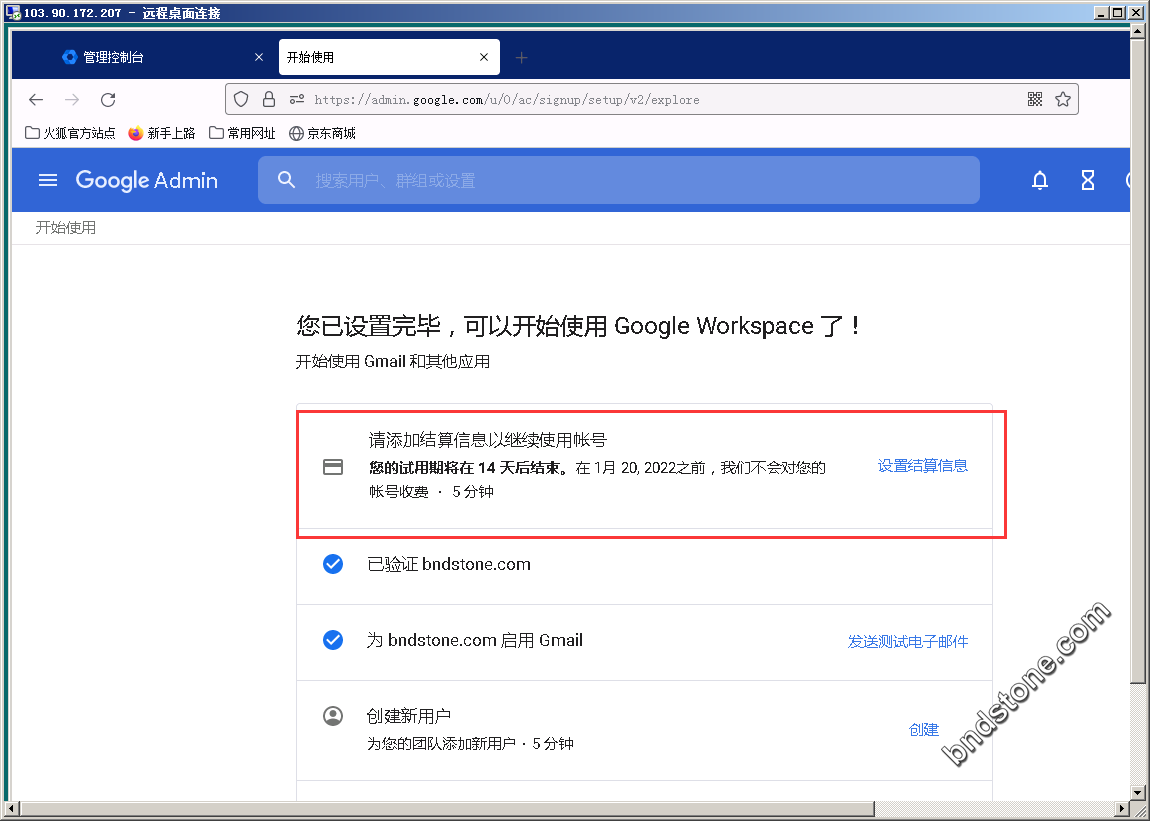Minimize the remote desktop window
Viewport: 1150px width, 821px height.
1102,12
